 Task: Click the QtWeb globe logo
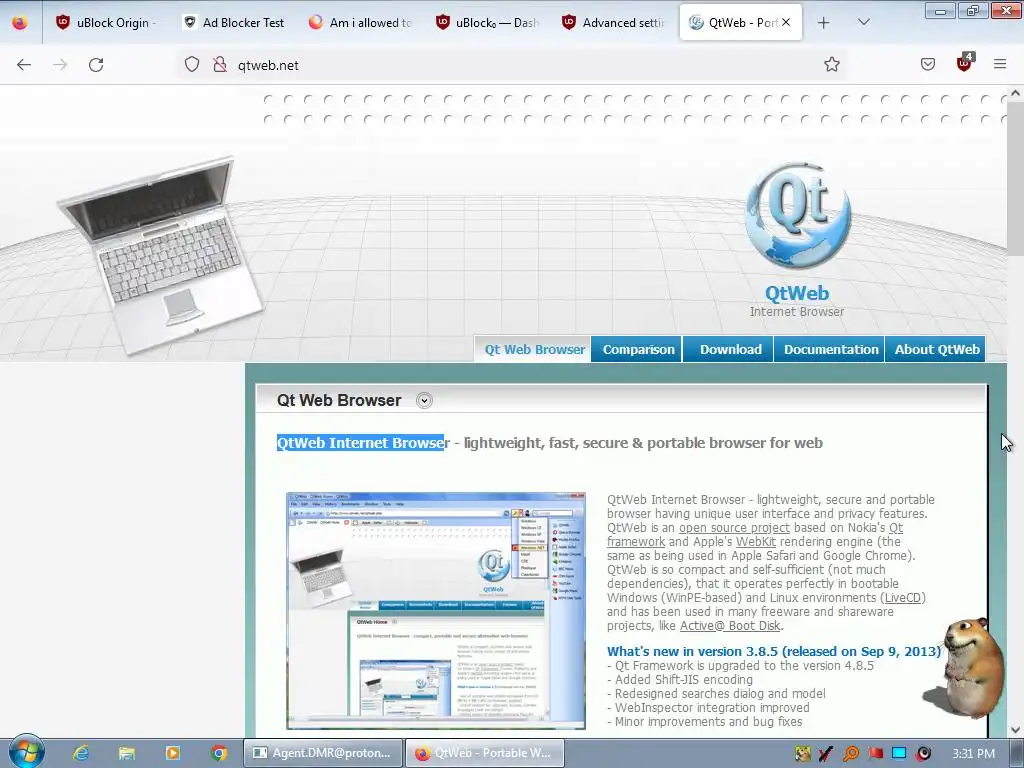(797, 216)
